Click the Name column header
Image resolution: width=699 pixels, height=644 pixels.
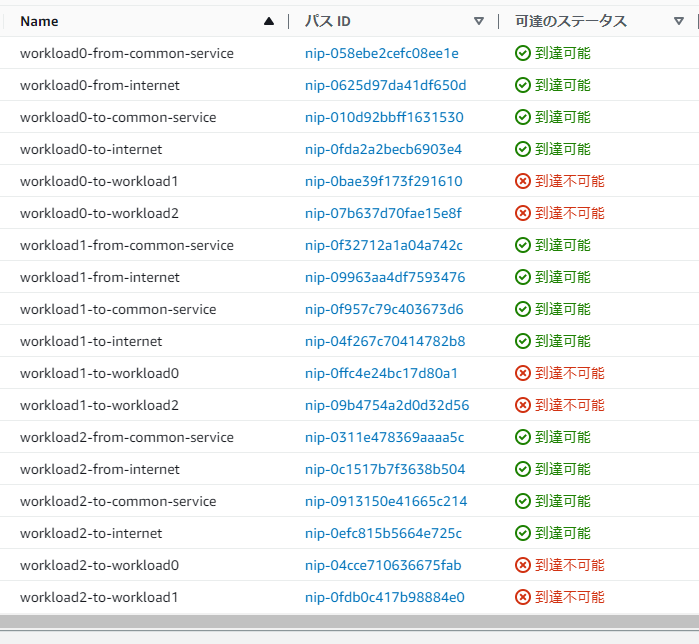pos(39,21)
